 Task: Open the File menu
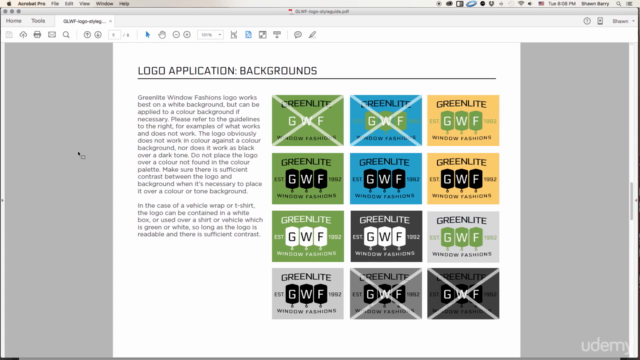click(55, 4)
